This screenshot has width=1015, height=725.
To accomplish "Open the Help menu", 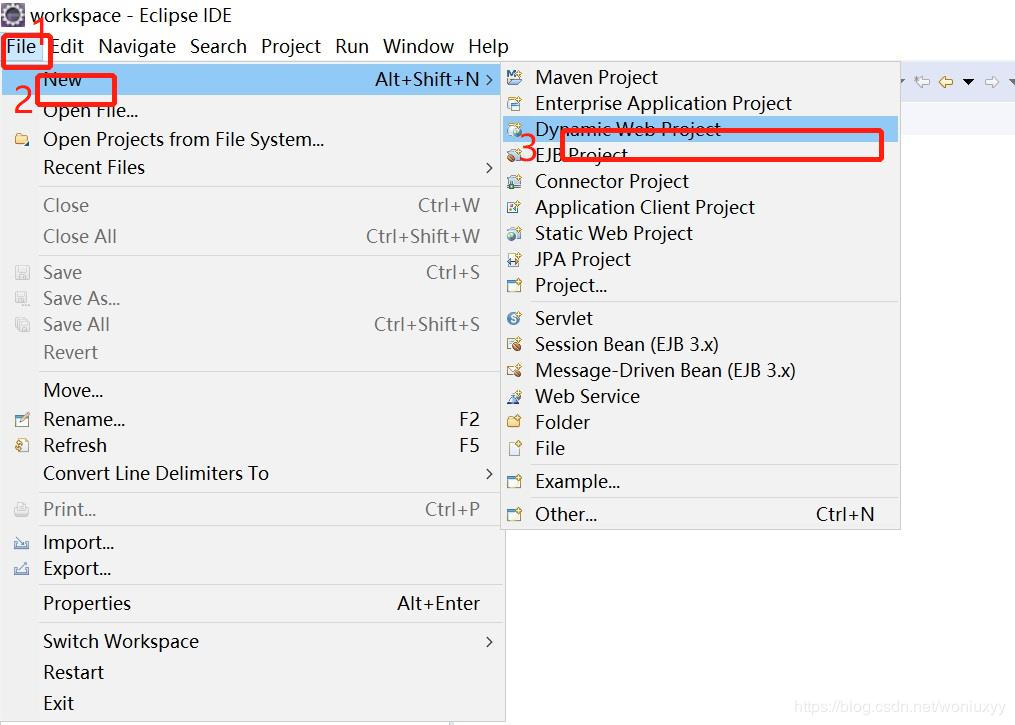I will click(488, 47).
